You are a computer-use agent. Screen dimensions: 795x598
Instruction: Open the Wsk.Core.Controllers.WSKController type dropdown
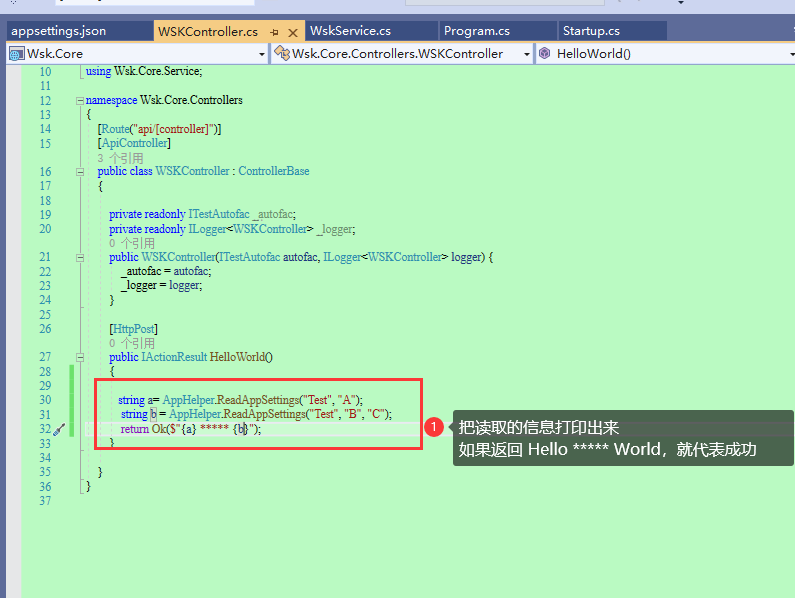[527, 54]
